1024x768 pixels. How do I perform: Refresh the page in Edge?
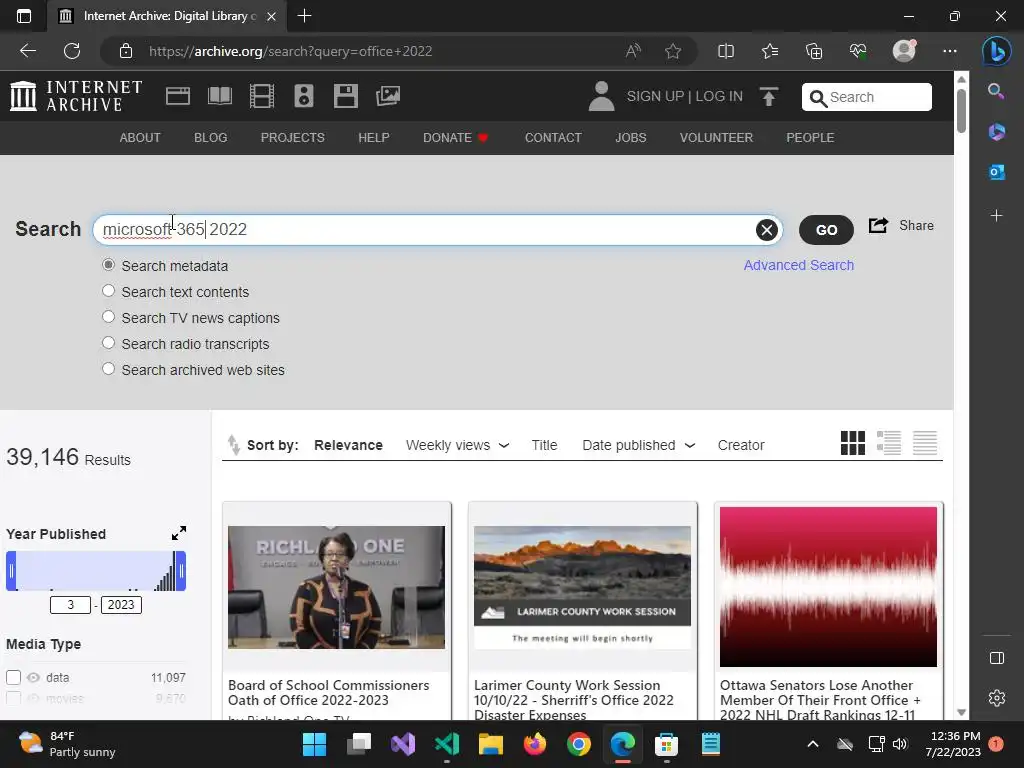pyautogui.click(x=72, y=51)
